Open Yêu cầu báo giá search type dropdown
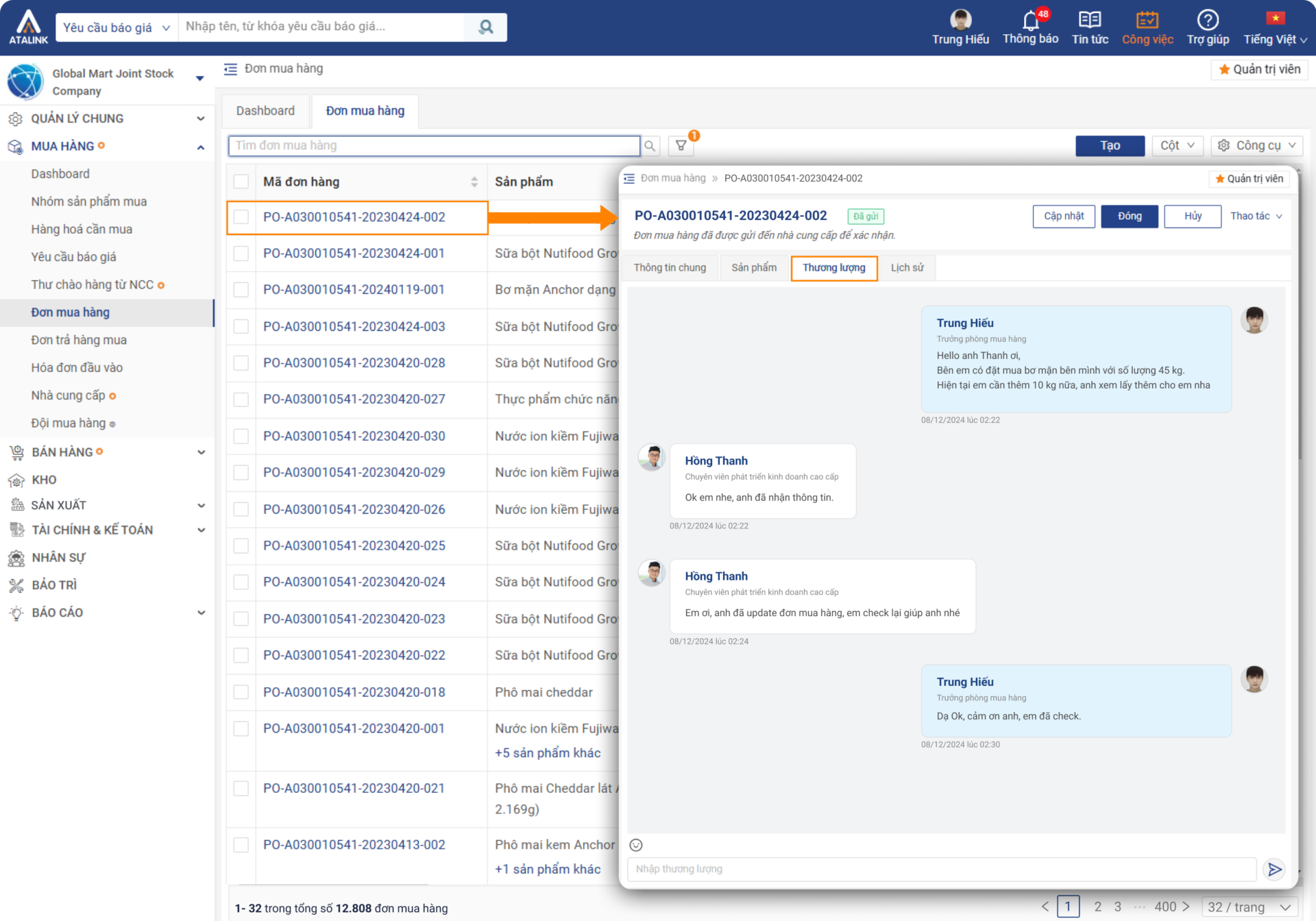The width and height of the screenshot is (1316, 921). 117,27
